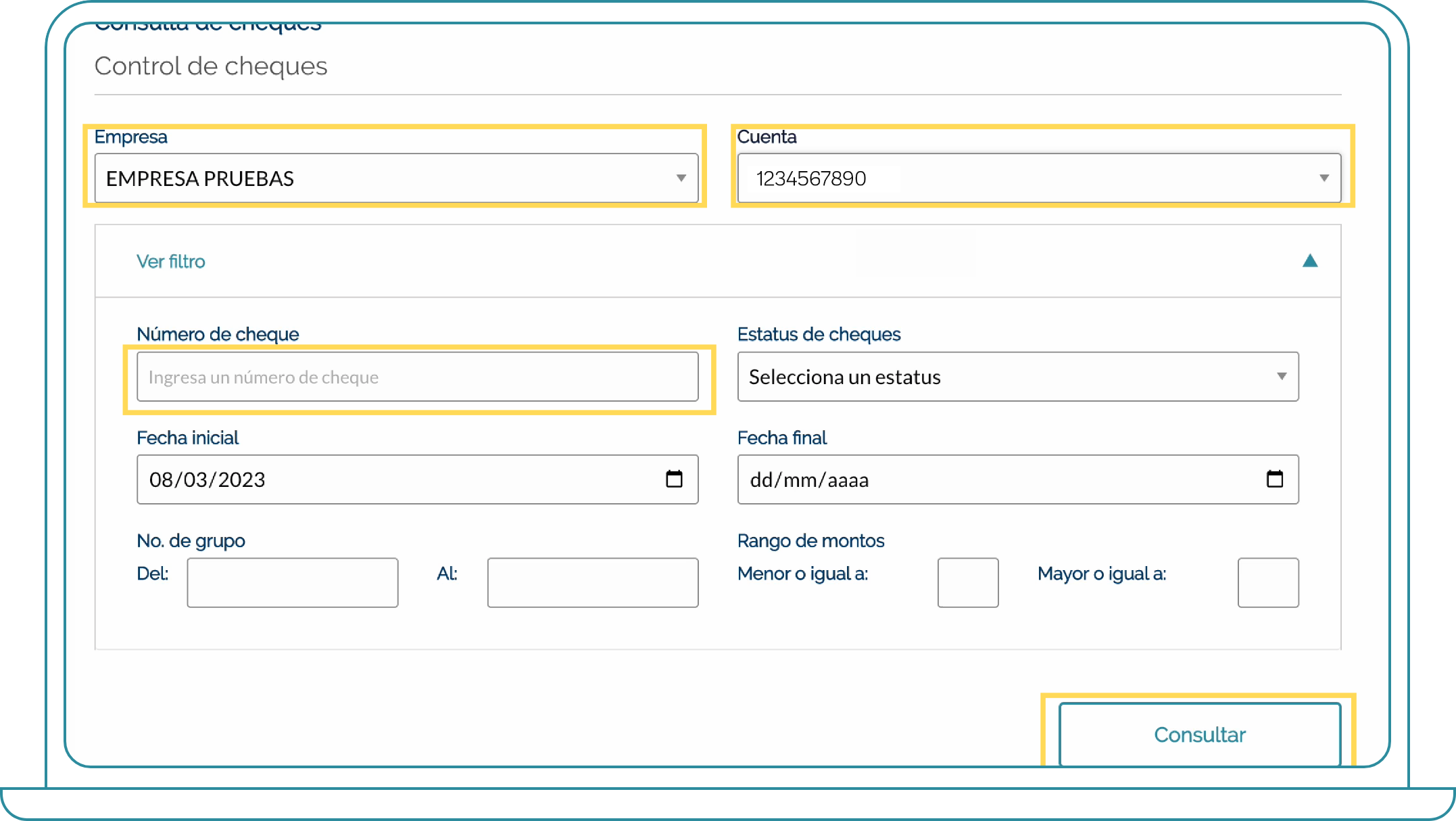This screenshot has height=821, width=1456.
Task: Click the Rango de montos label
Action: coord(810,541)
